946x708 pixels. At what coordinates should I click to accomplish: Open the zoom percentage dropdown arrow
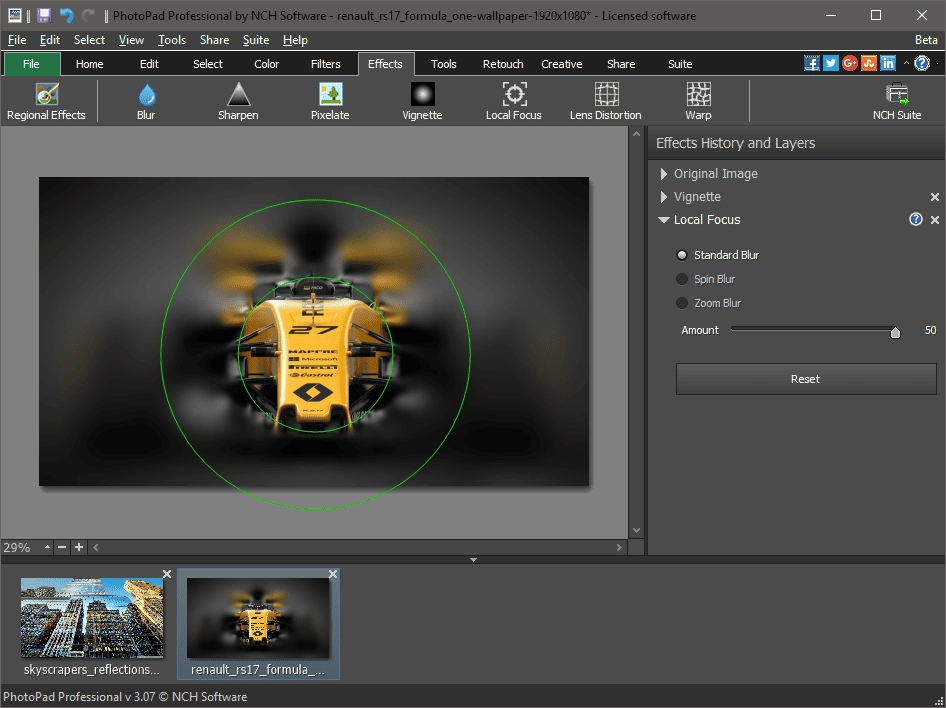coord(47,548)
